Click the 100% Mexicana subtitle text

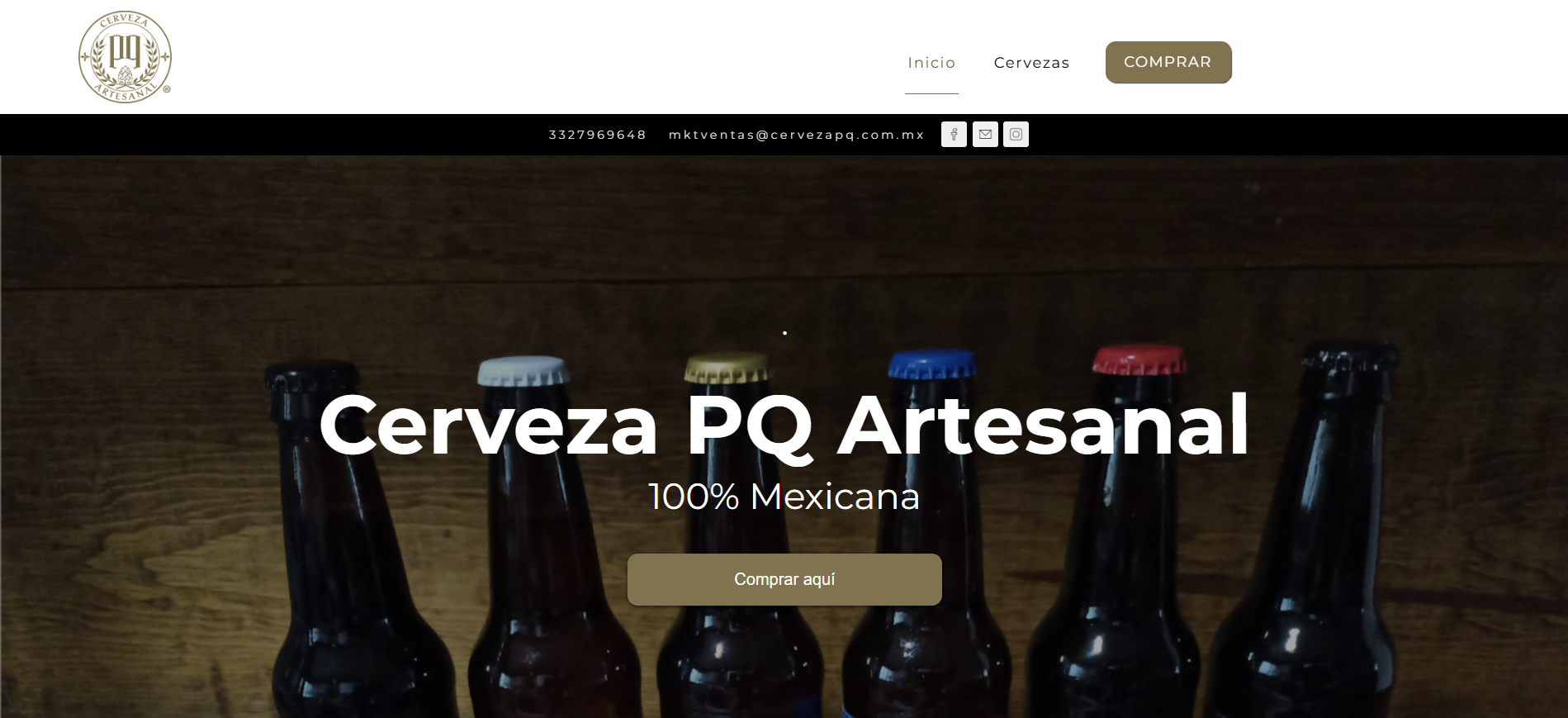click(784, 497)
